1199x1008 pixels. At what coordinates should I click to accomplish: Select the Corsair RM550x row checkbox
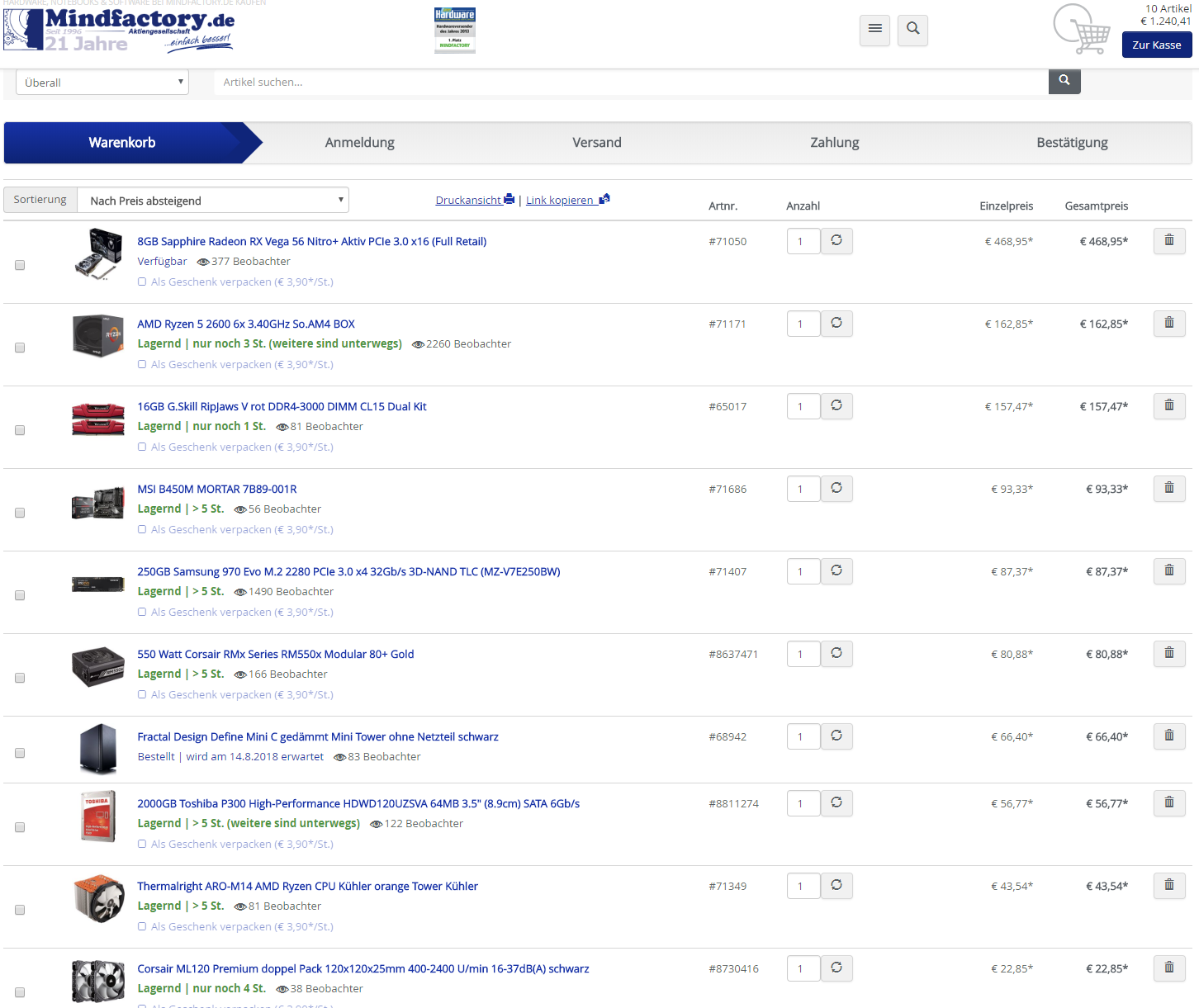(20, 678)
